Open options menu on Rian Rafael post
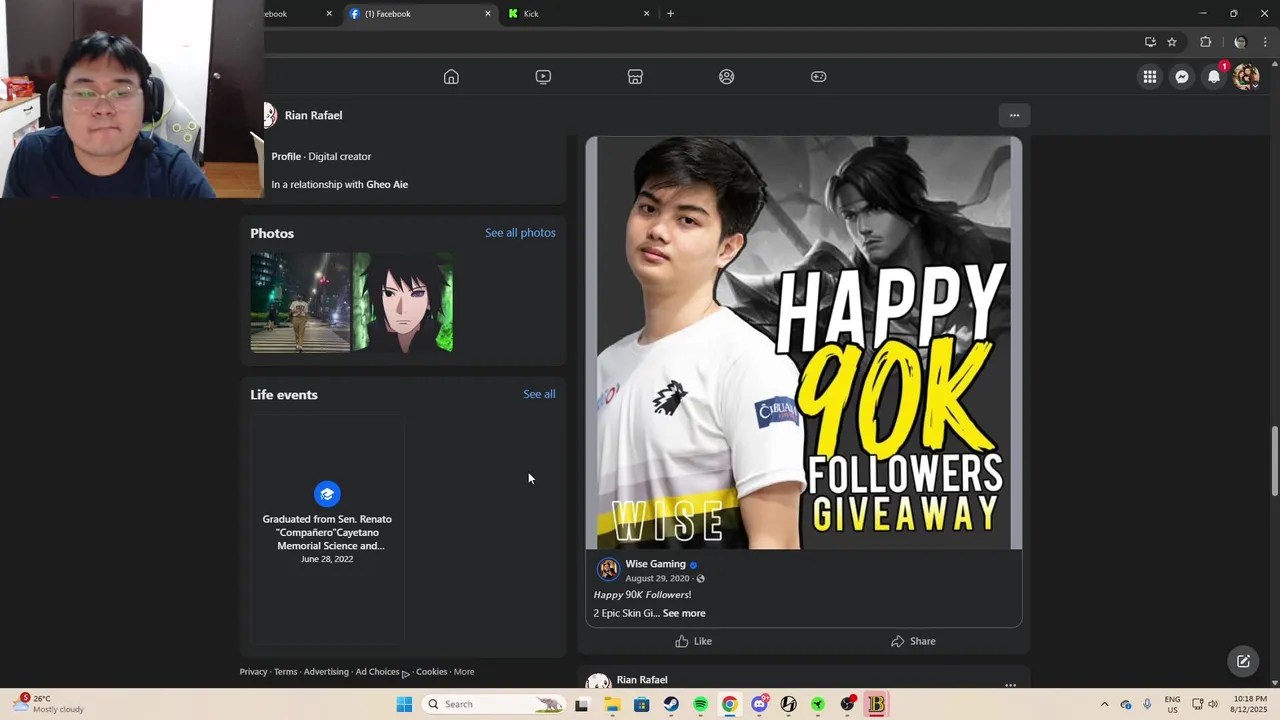This screenshot has width=1280, height=720. tap(1010, 685)
